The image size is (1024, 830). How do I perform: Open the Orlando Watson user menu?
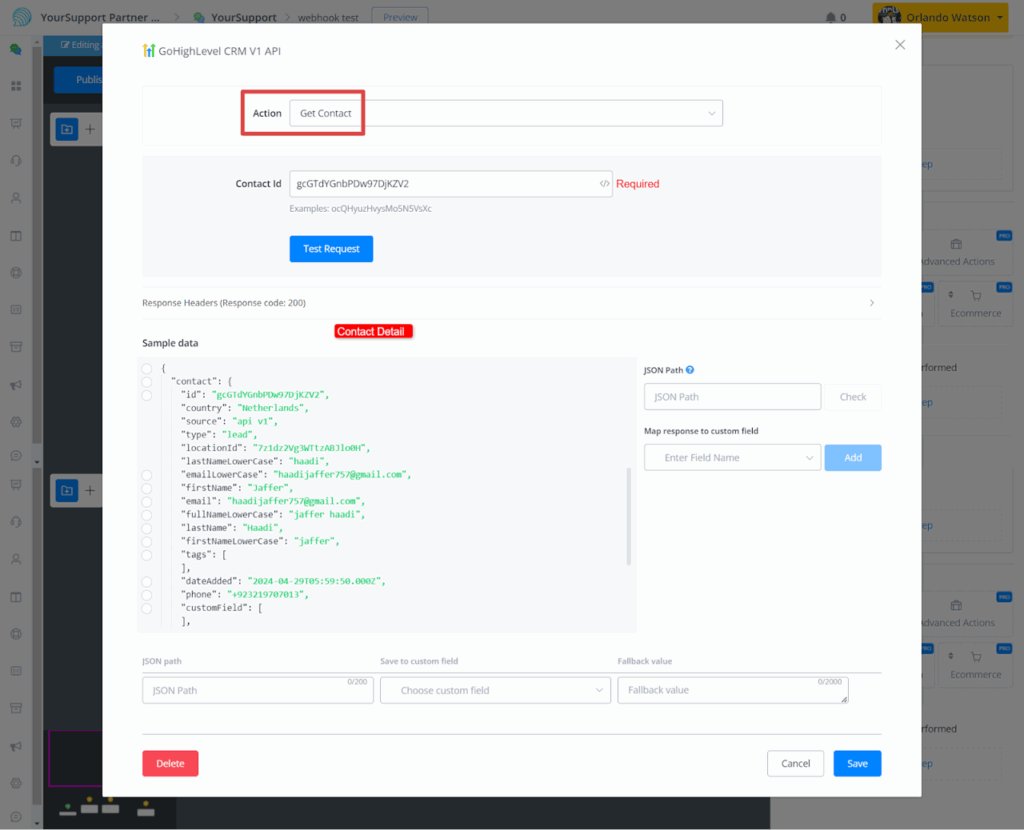(x=939, y=17)
